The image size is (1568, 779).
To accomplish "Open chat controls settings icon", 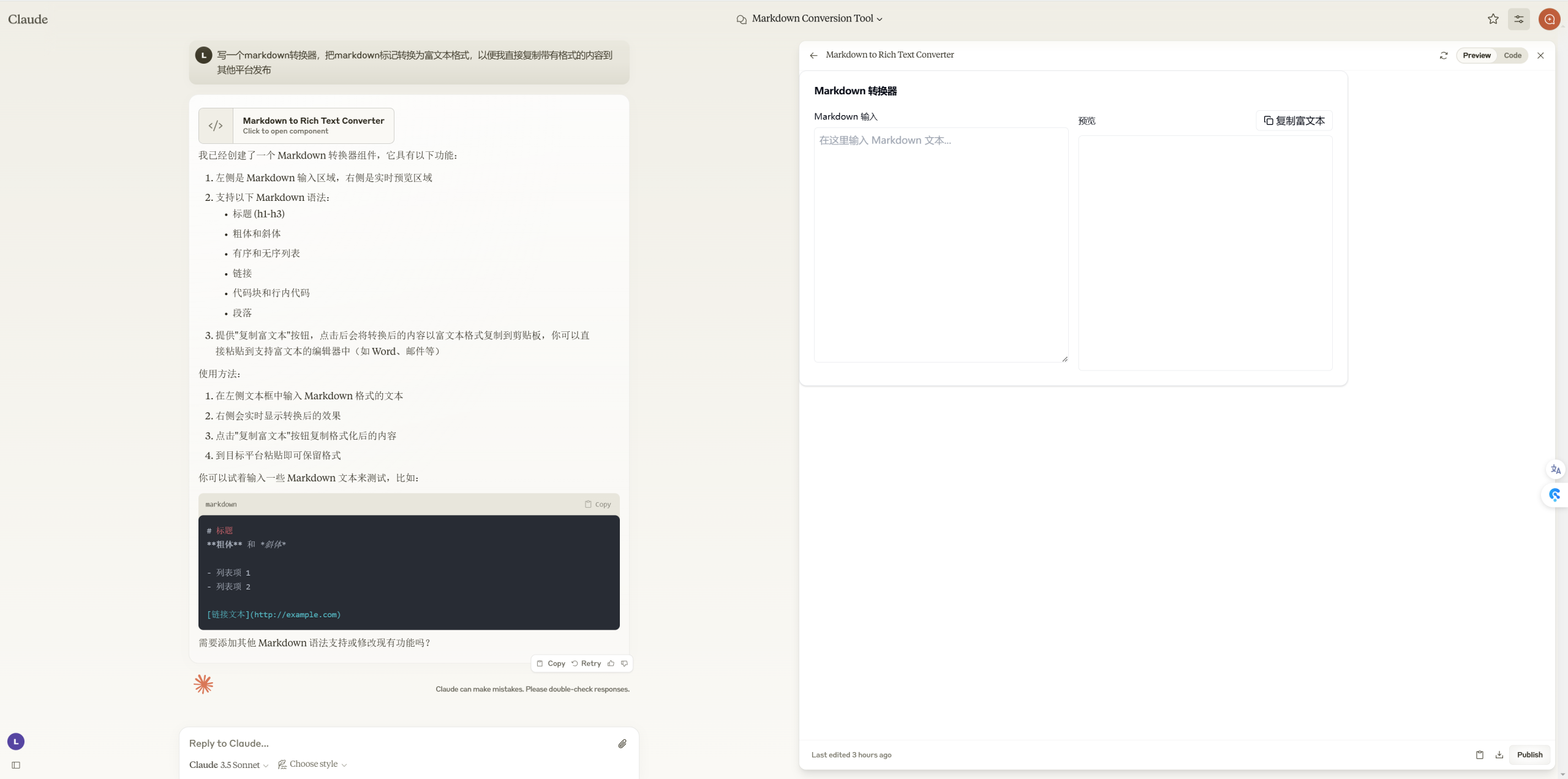I will point(1518,19).
